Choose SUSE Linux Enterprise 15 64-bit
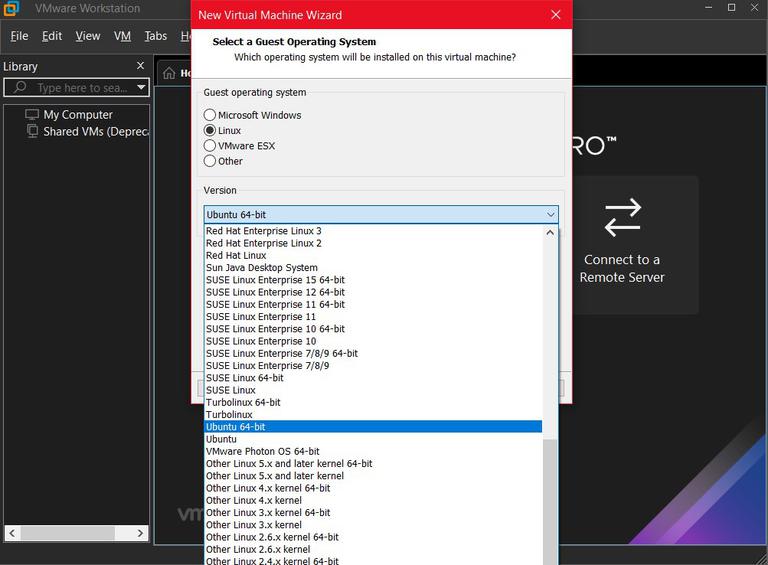Screen dimensions: 768x565 [373, 280]
